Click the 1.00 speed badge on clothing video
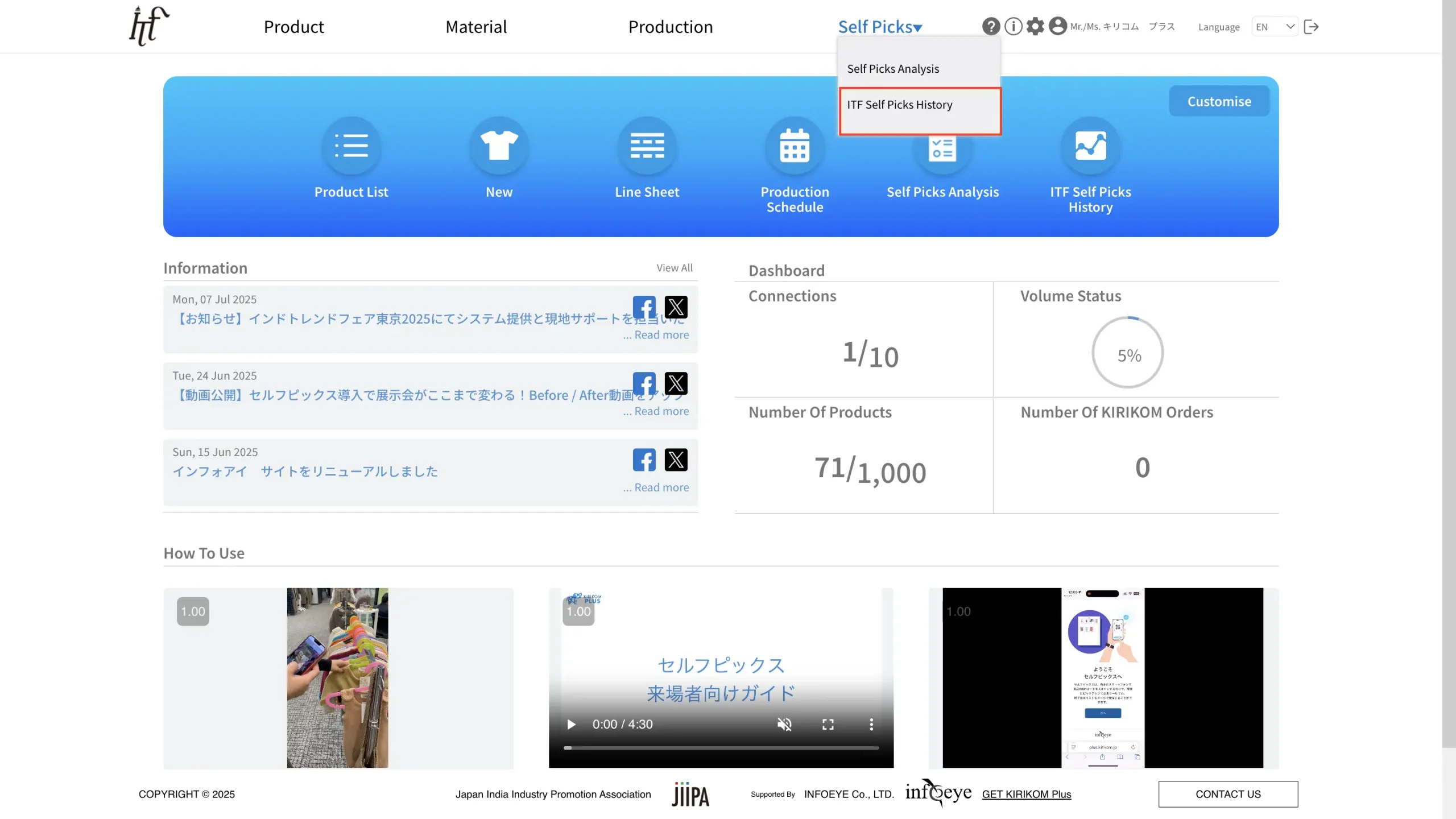This screenshot has width=1456, height=819. coord(193,611)
